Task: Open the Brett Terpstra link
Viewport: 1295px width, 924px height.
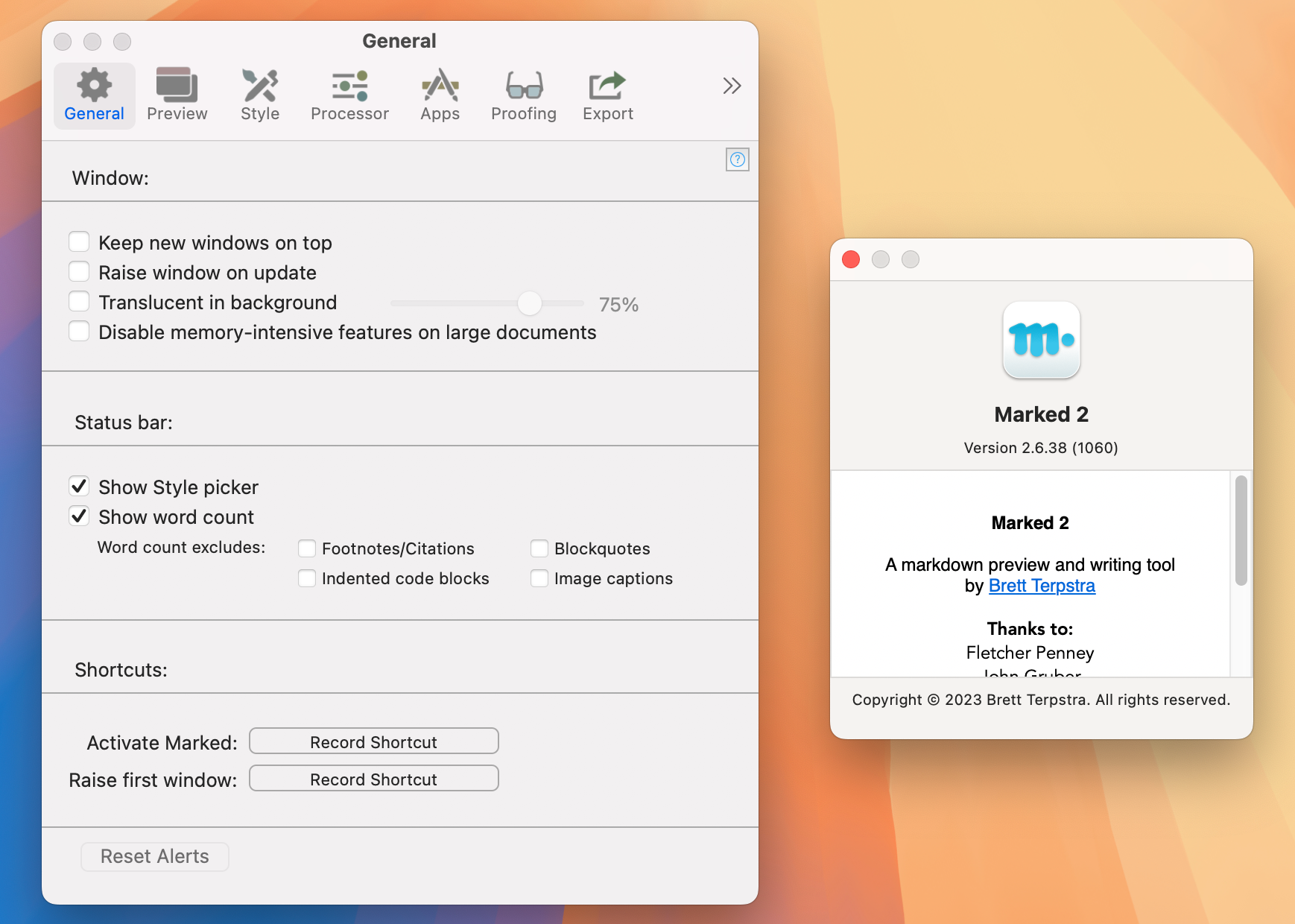Action: point(1042,586)
